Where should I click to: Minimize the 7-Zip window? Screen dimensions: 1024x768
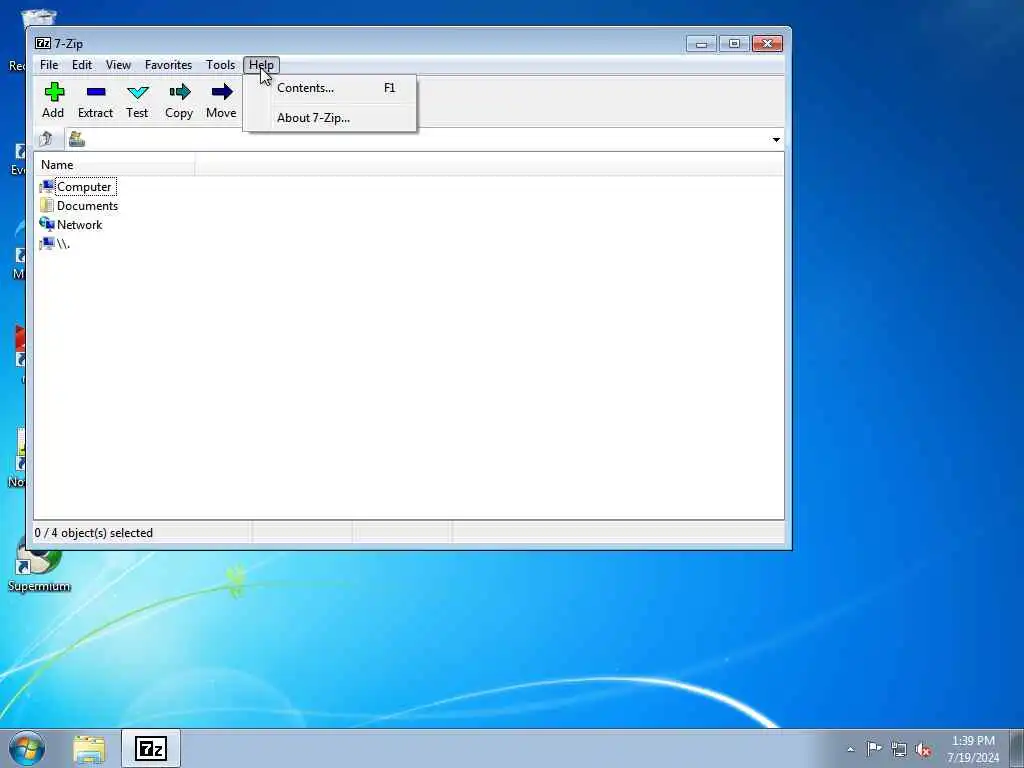pos(701,44)
